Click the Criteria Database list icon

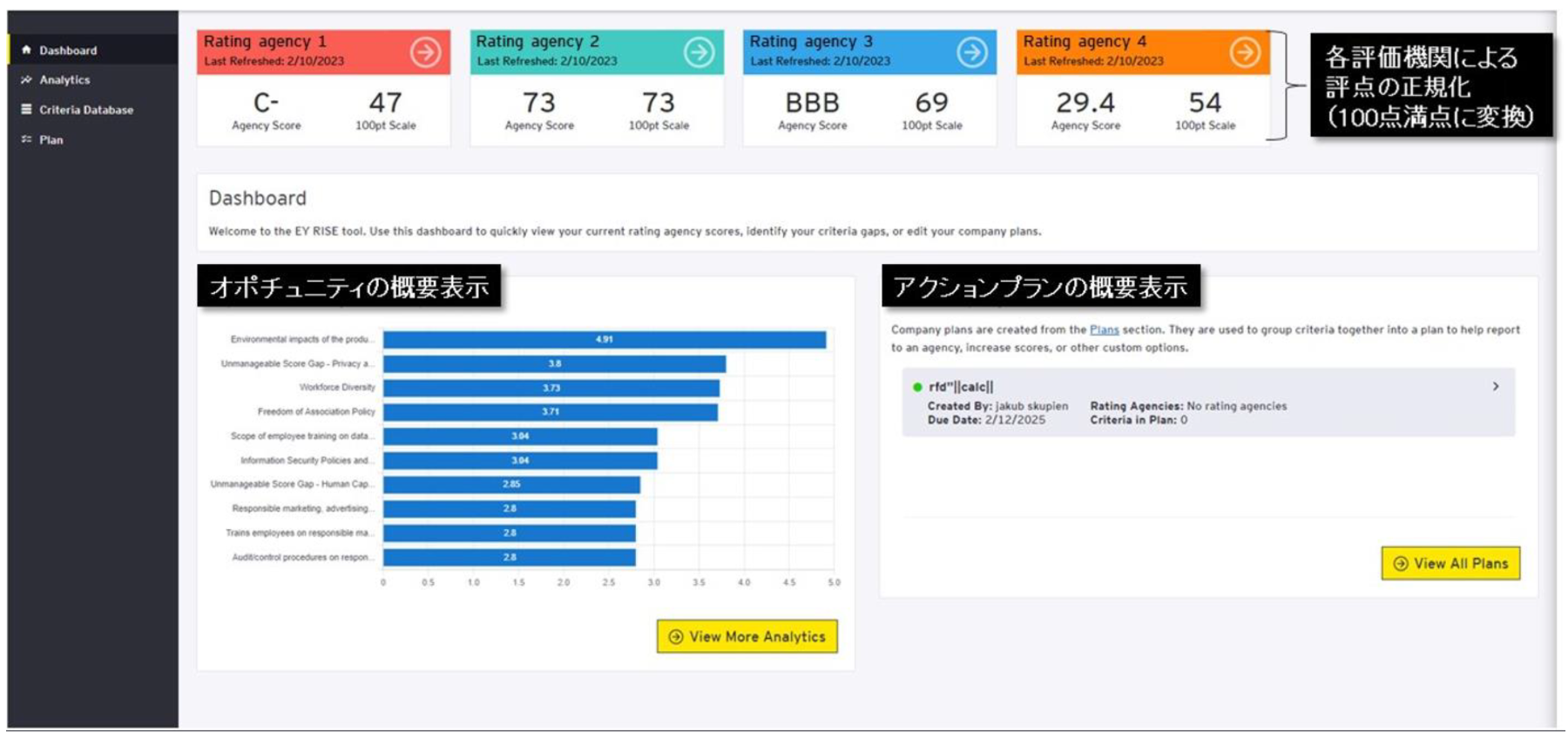(x=26, y=109)
